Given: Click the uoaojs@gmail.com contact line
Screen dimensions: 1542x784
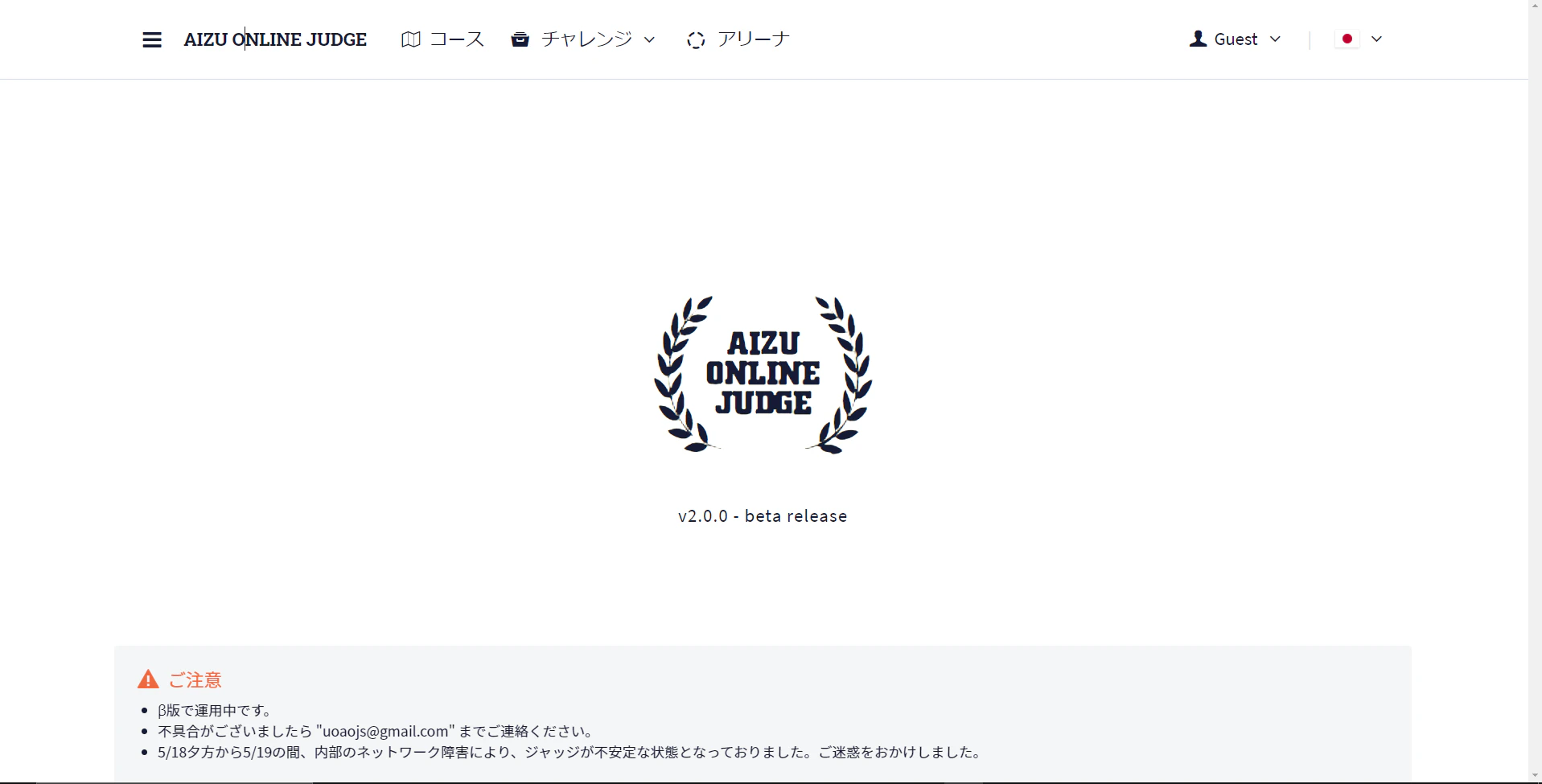Looking at the screenshot, I should click(376, 732).
